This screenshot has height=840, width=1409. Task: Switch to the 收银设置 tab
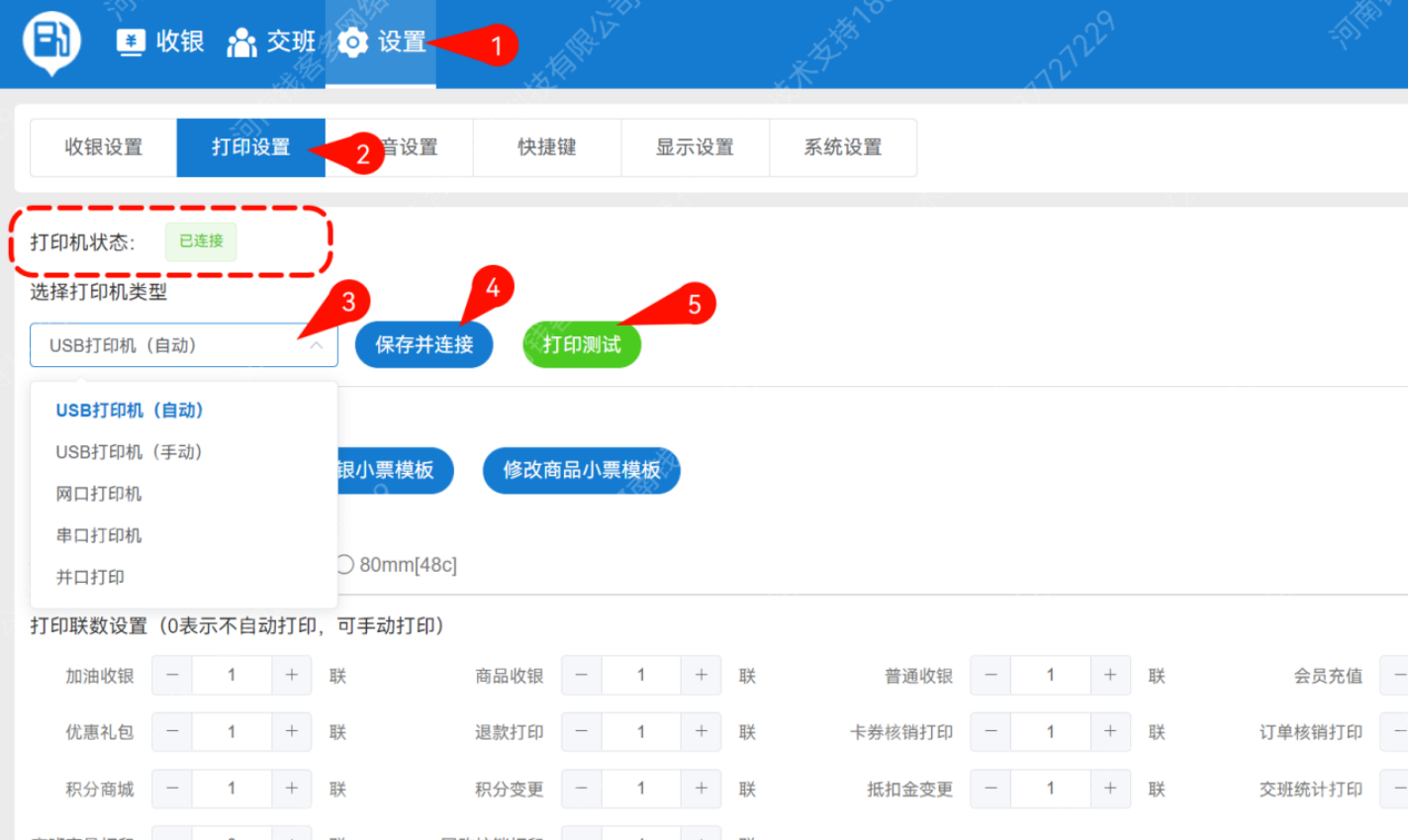coord(104,147)
